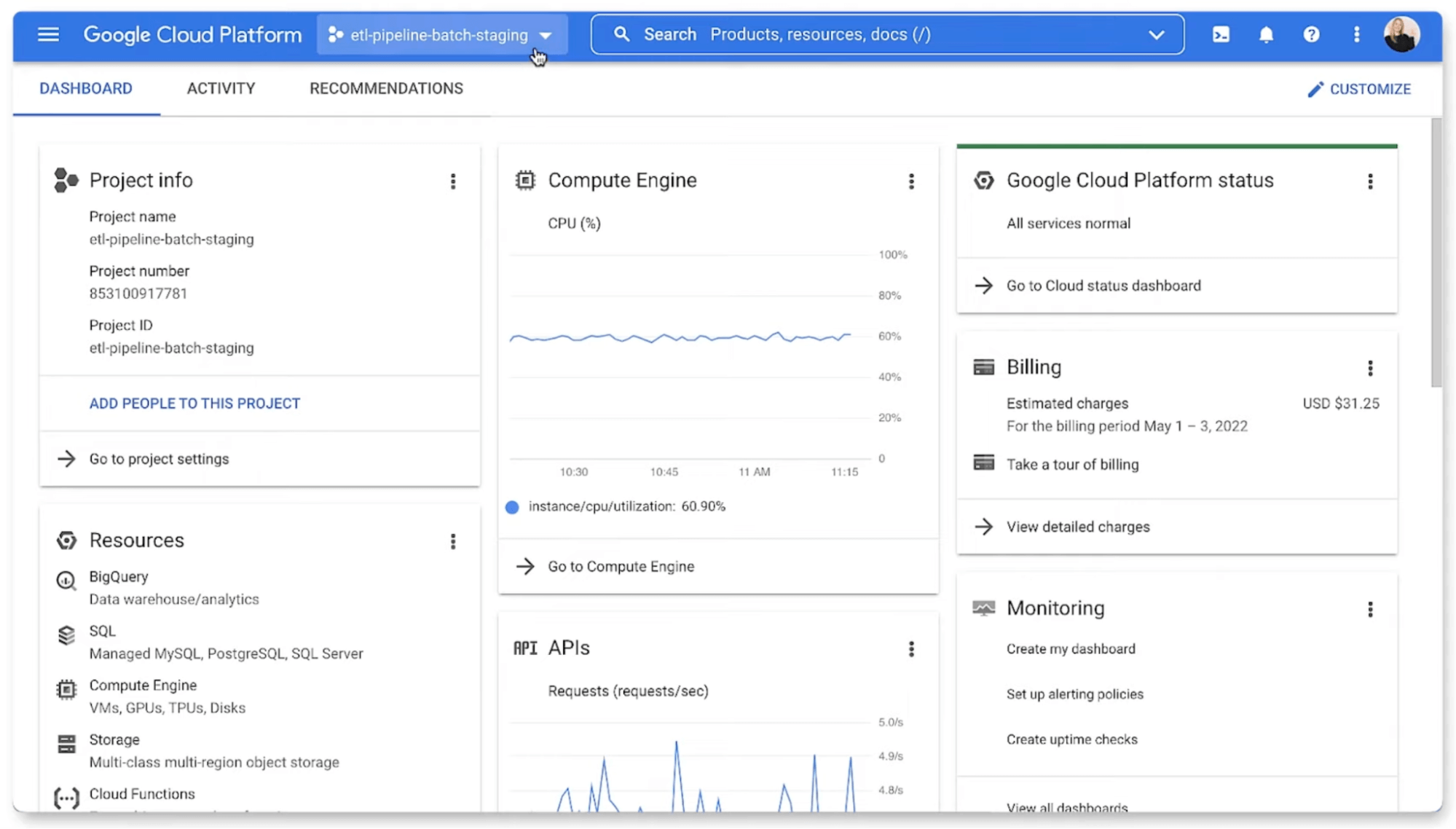Click the page vertical scrollbar
The image size is (1456, 829).
[1436, 254]
